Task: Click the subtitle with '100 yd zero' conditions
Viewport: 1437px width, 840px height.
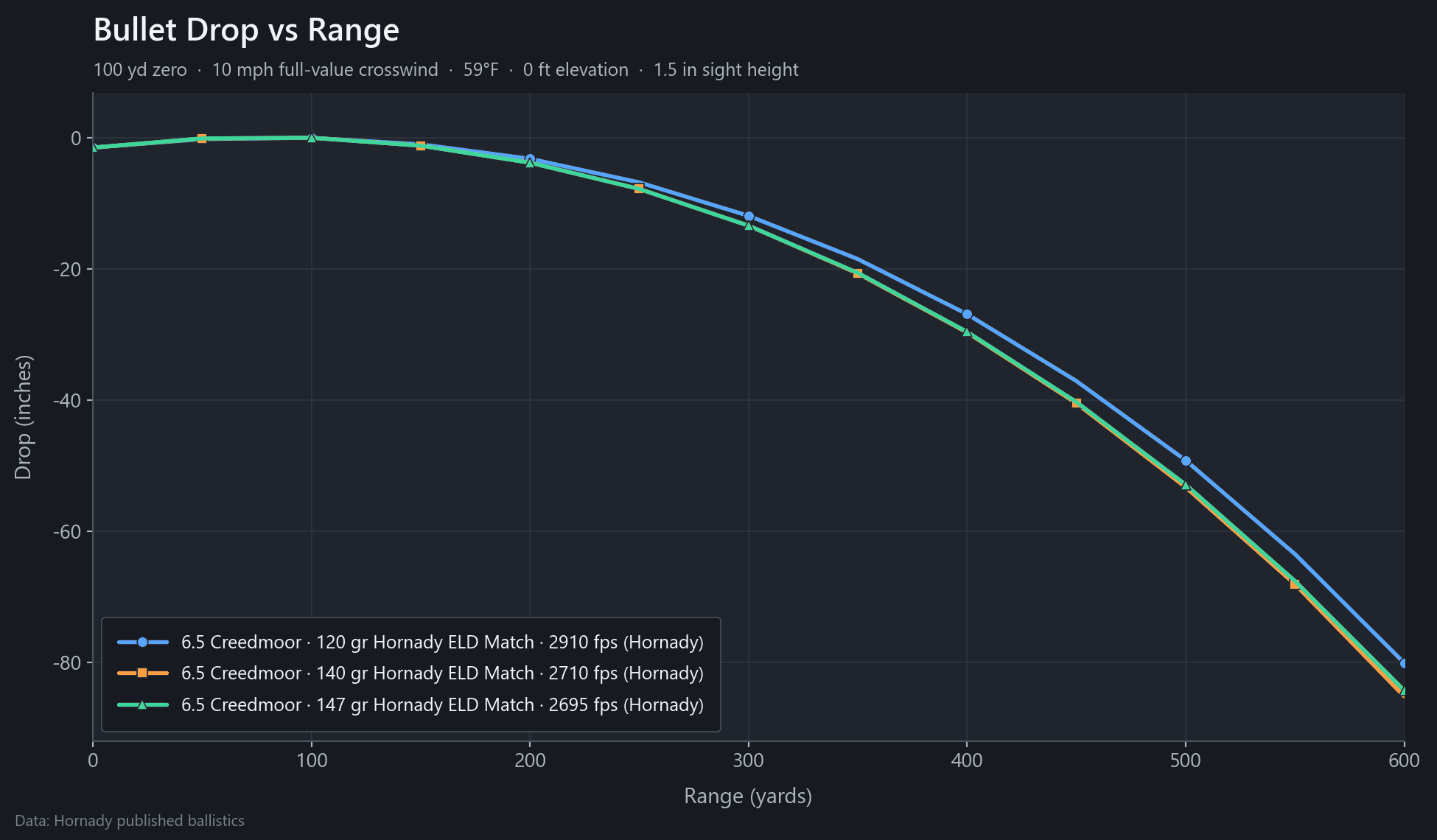Action: click(446, 70)
